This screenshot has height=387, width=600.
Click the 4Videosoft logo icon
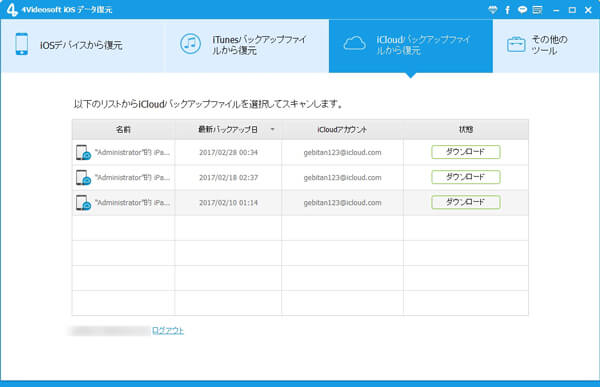(x=11, y=10)
